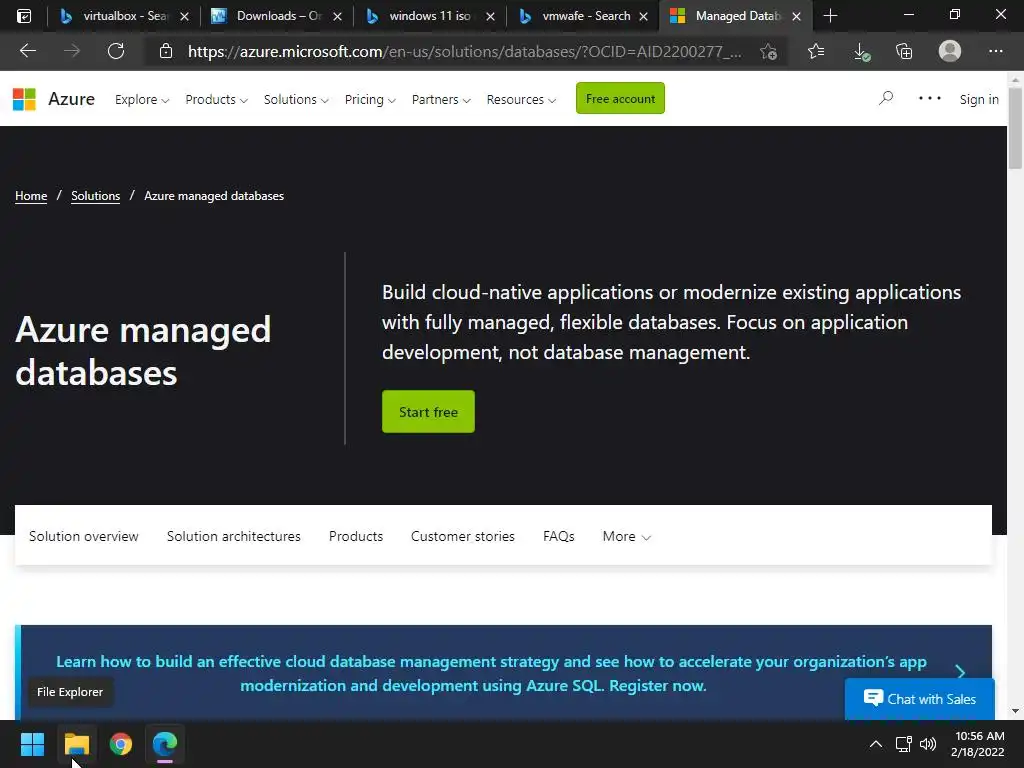The image size is (1024, 768).
Task: Click Sign in link
Action: [979, 99]
